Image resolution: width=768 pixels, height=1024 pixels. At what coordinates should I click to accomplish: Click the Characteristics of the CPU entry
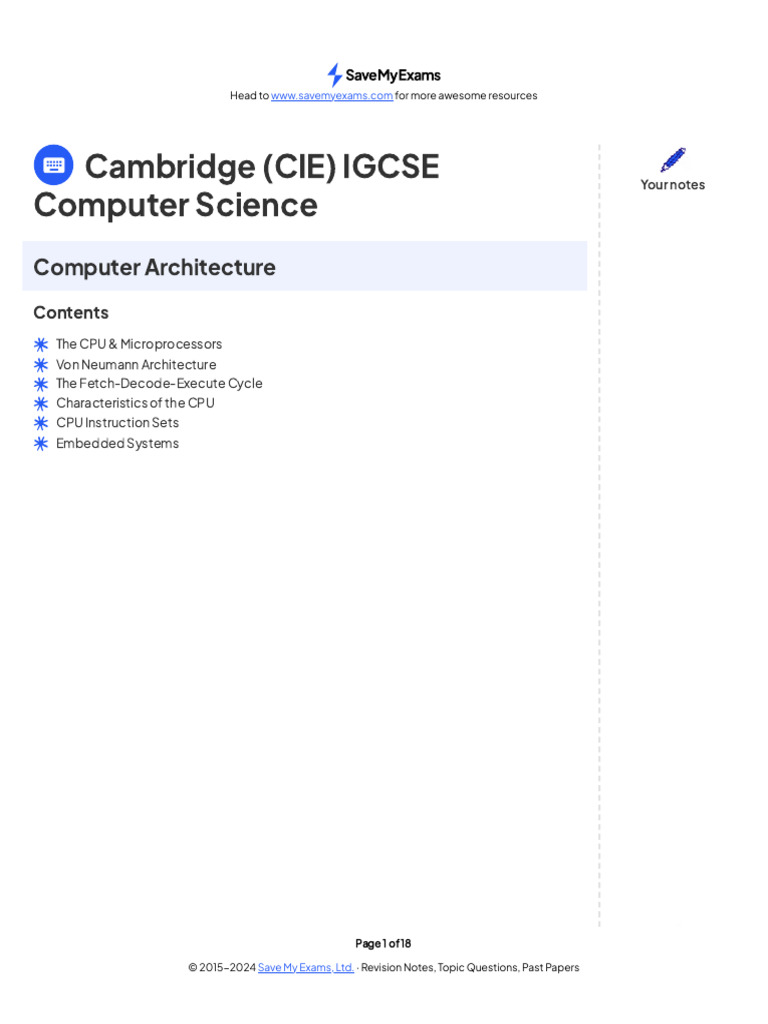point(135,403)
